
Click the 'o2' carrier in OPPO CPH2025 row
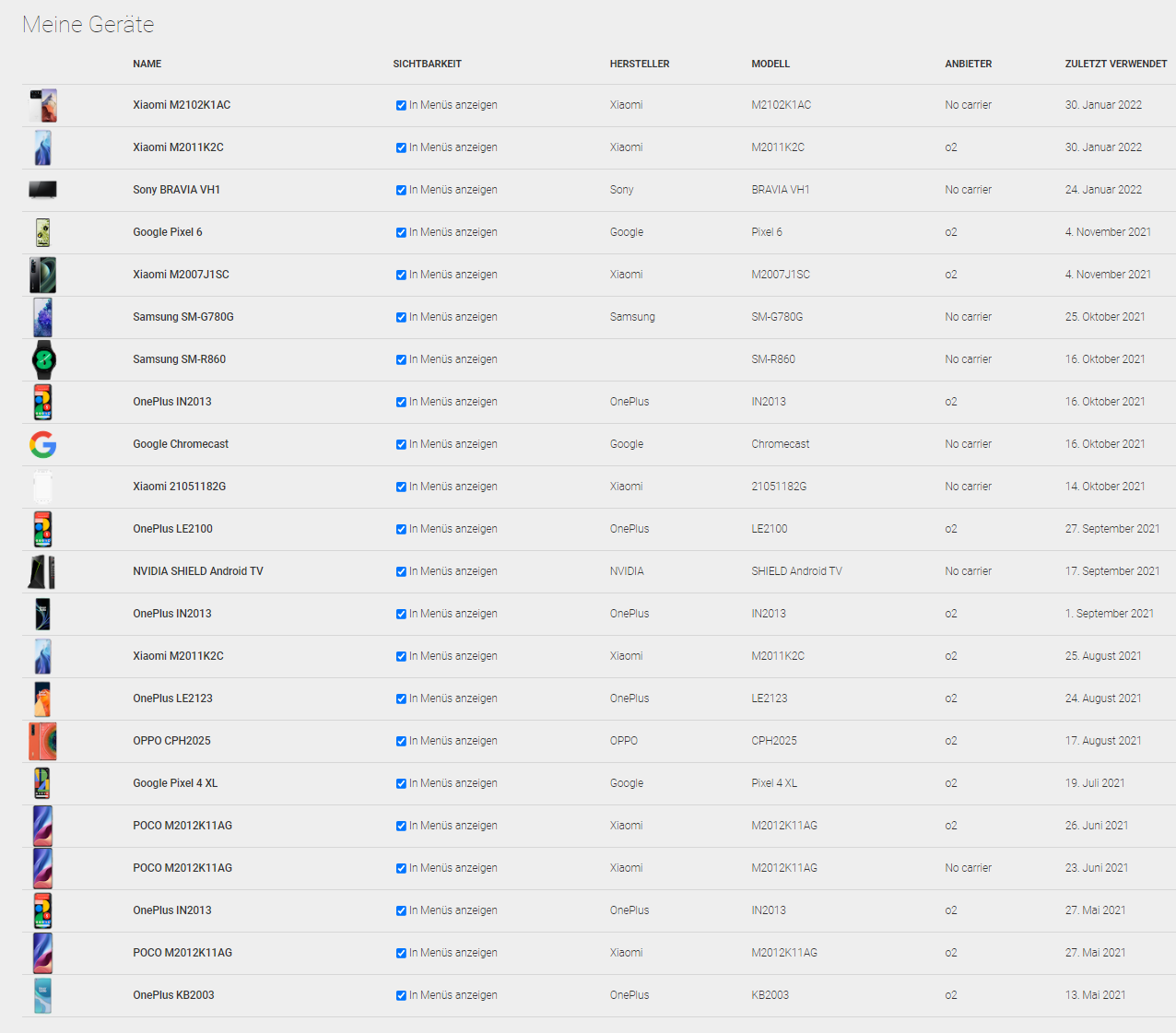(951, 741)
